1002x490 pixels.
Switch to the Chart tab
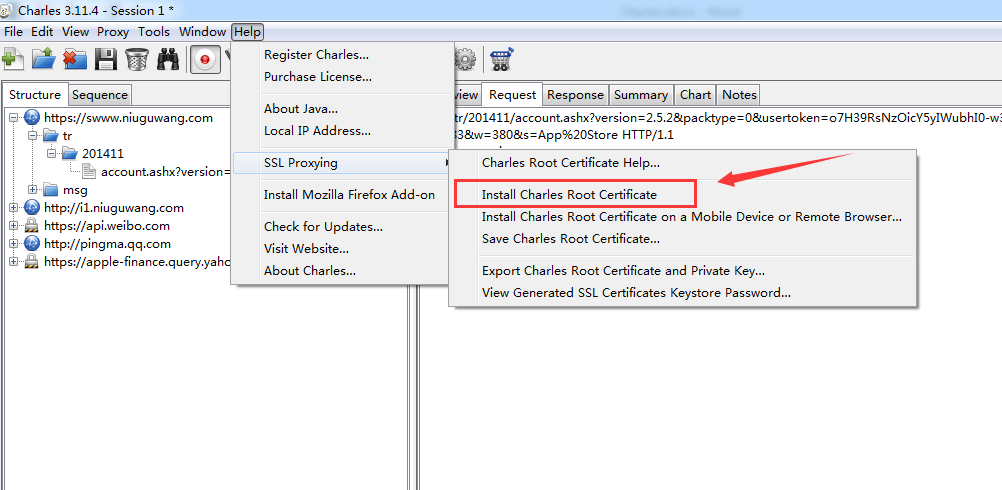695,95
